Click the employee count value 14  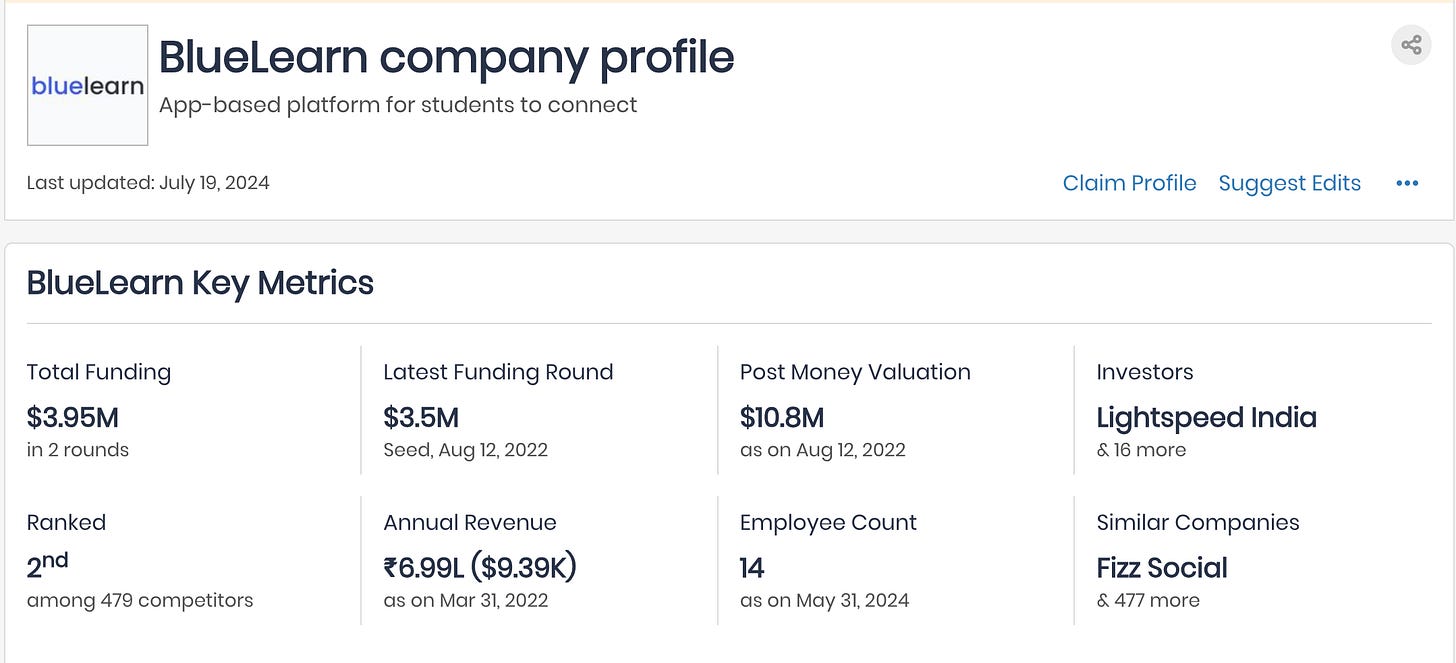[x=752, y=568]
